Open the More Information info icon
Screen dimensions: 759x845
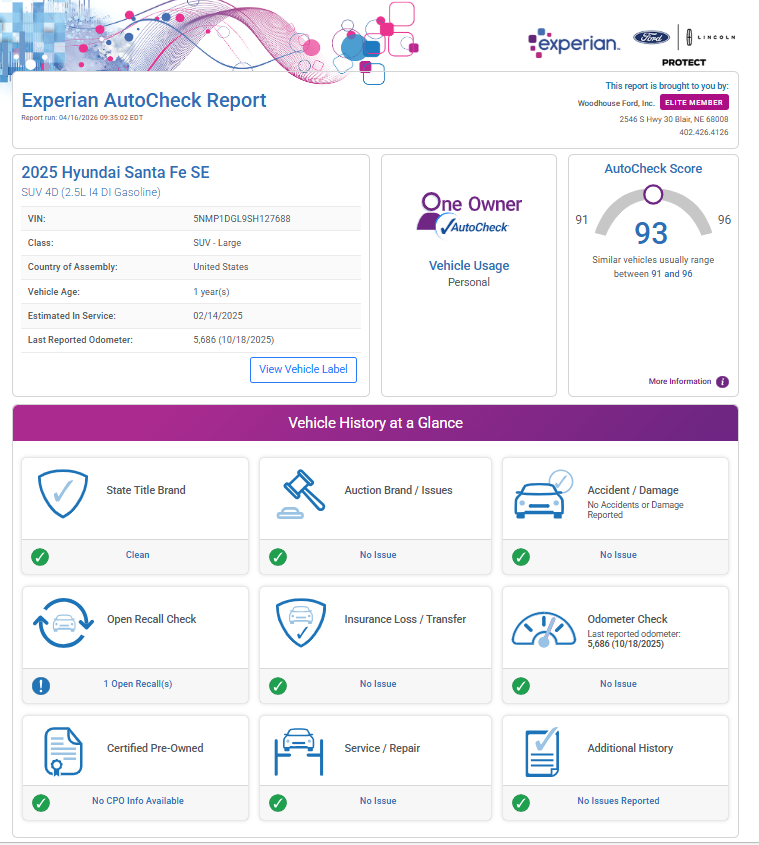[x=722, y=382]
